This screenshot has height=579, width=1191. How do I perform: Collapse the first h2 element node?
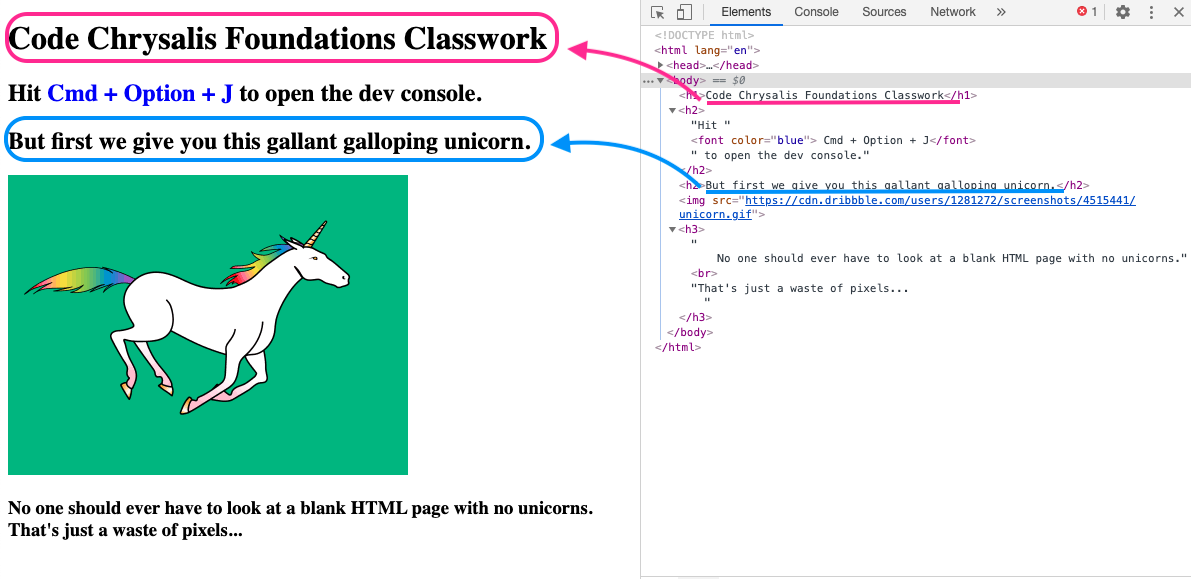pos(673,110)
